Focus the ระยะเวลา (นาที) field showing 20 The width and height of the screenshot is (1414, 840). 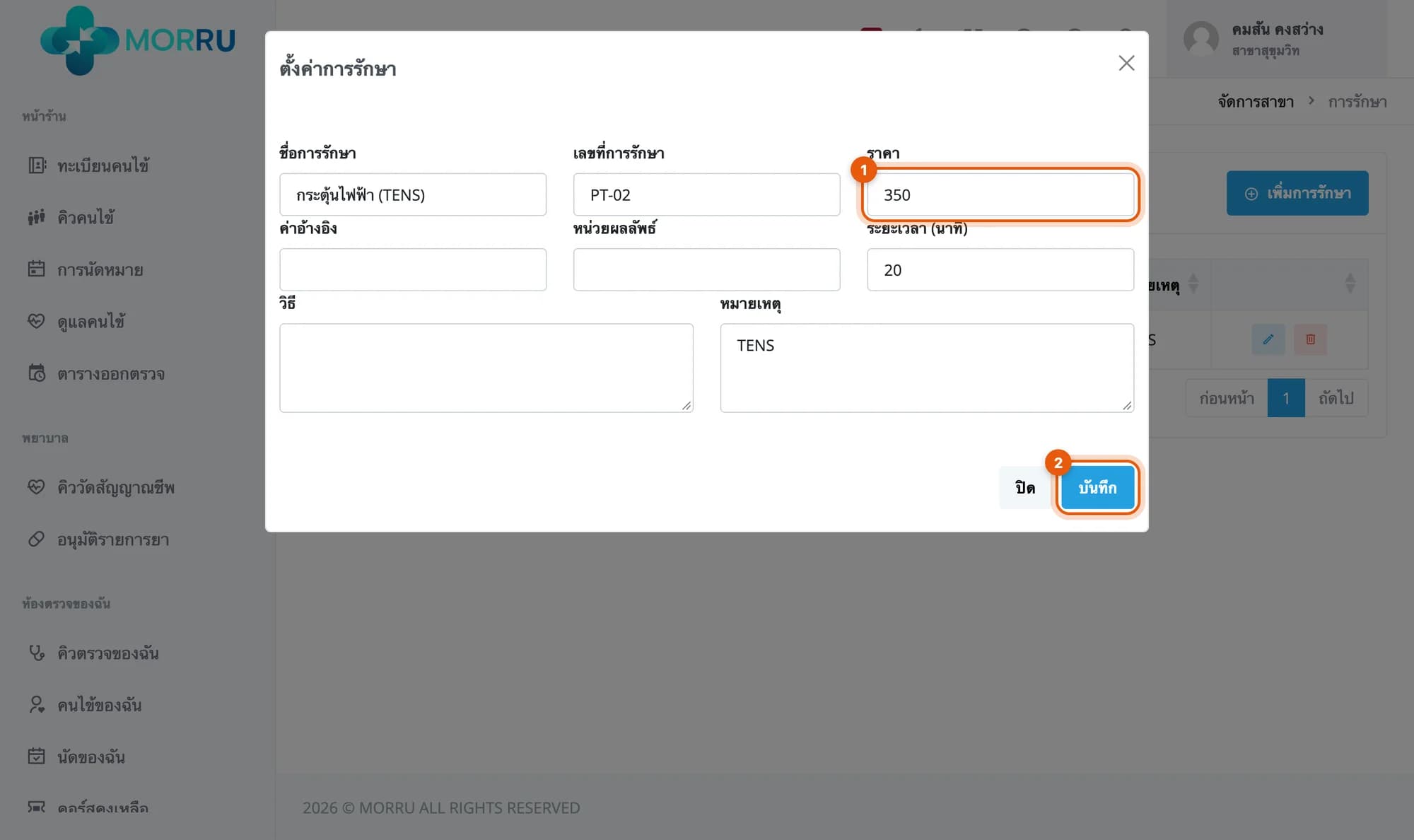click(1000, 269)
